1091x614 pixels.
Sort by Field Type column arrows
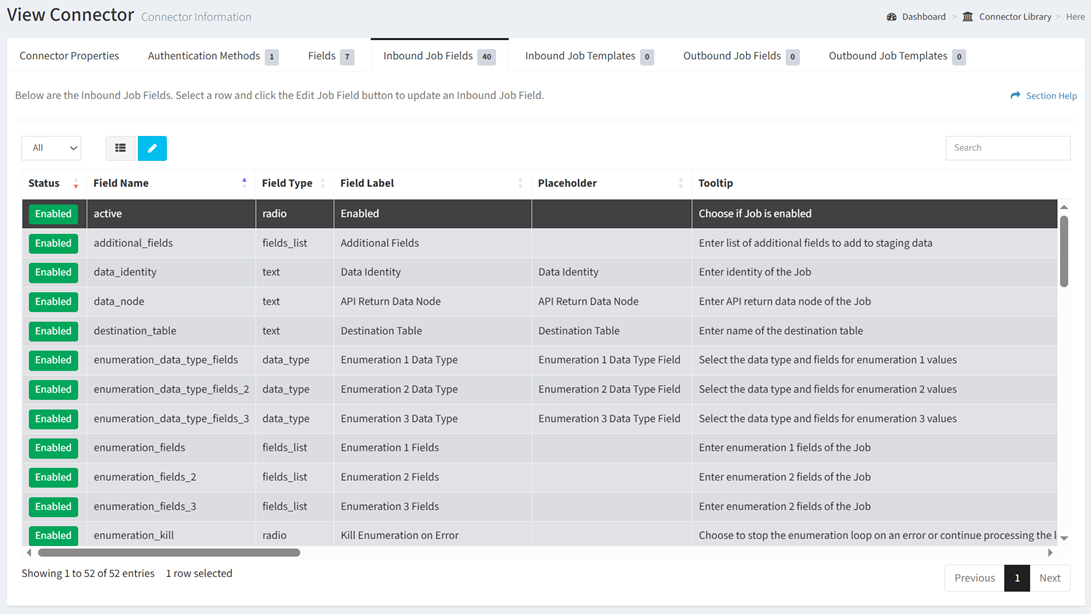point(322,184)
